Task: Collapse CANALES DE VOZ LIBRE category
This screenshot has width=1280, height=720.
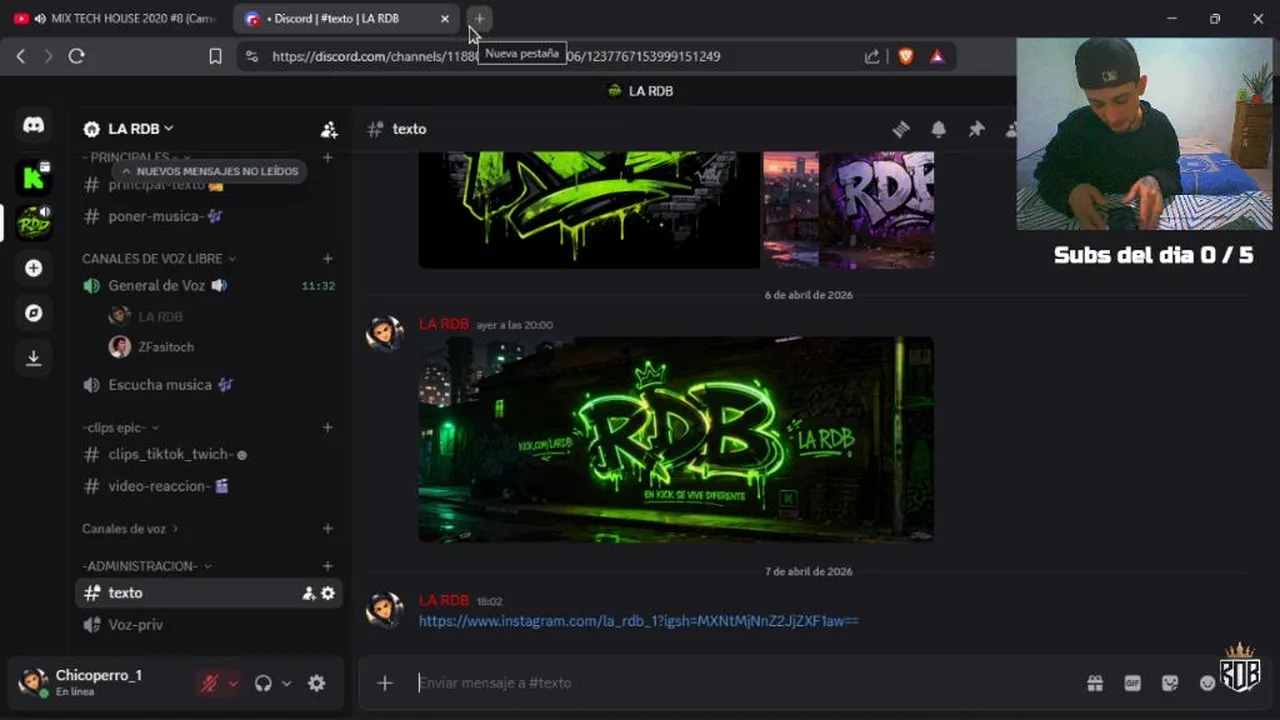Action: click(159, 258)
